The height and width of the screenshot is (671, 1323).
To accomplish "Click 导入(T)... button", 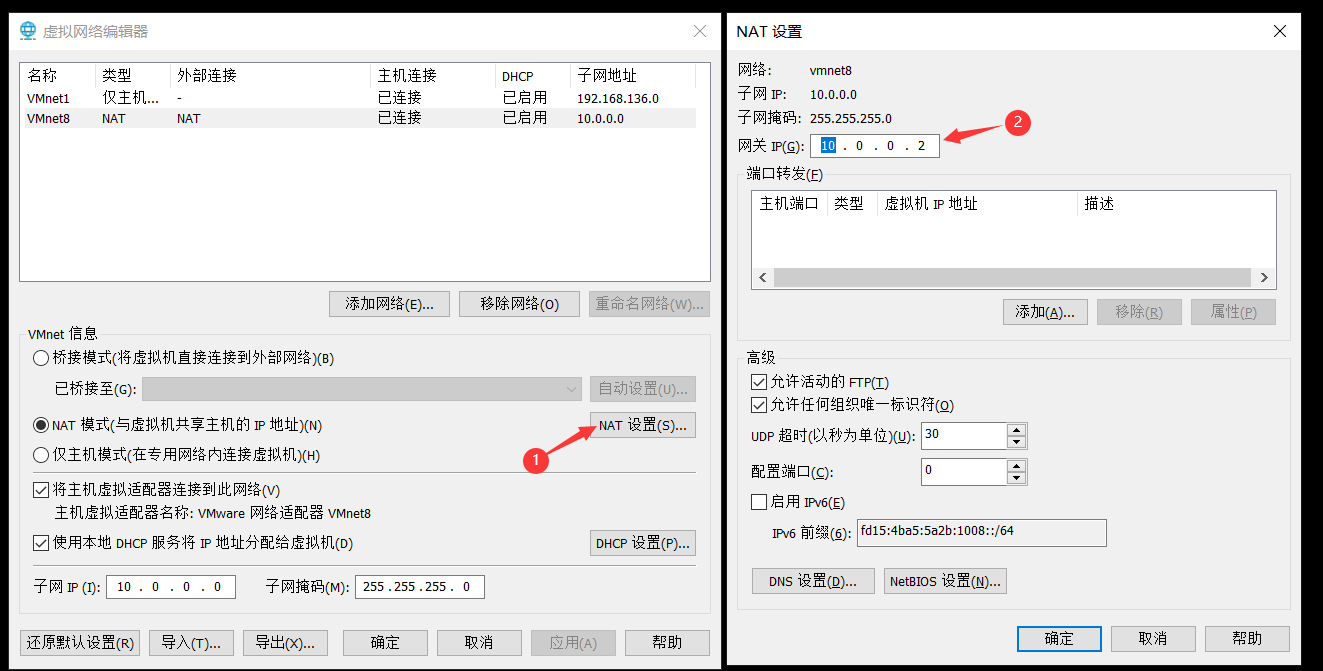I will point(192,642).
